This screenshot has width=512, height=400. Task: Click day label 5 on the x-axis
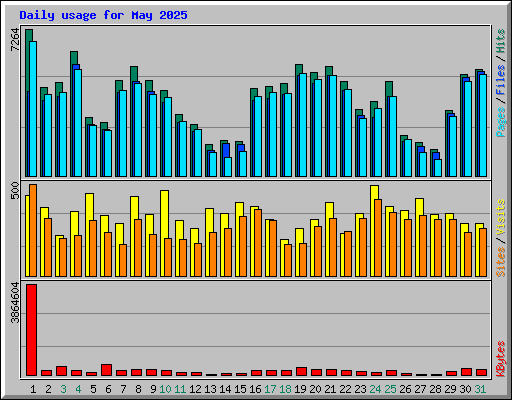[93, 389]
